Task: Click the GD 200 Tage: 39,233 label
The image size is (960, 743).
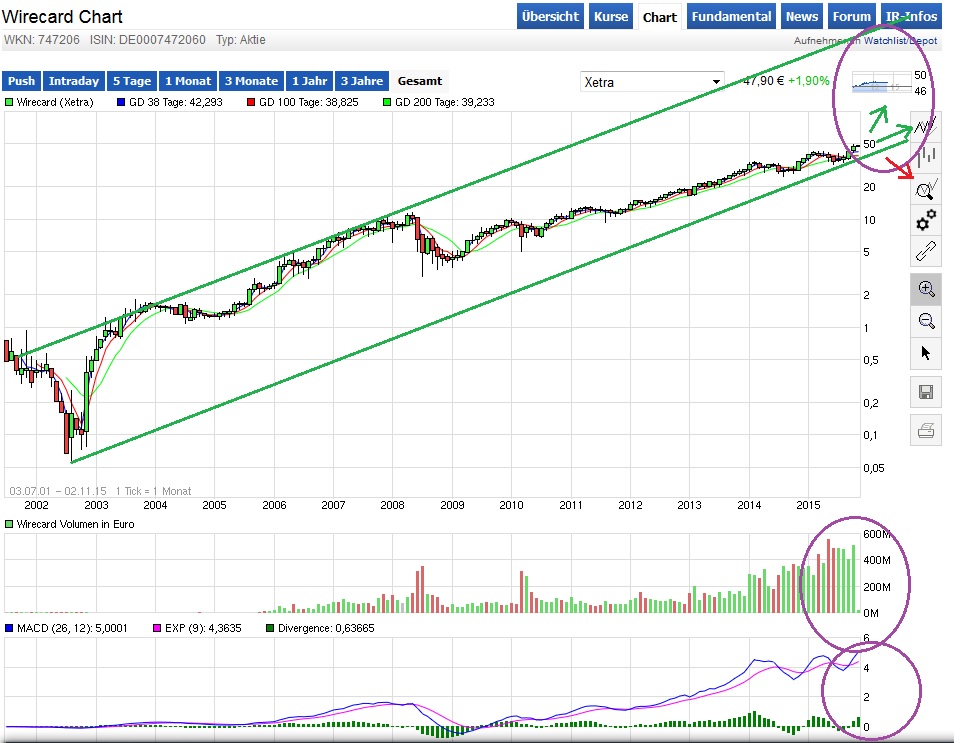Action: pos(444,102)
